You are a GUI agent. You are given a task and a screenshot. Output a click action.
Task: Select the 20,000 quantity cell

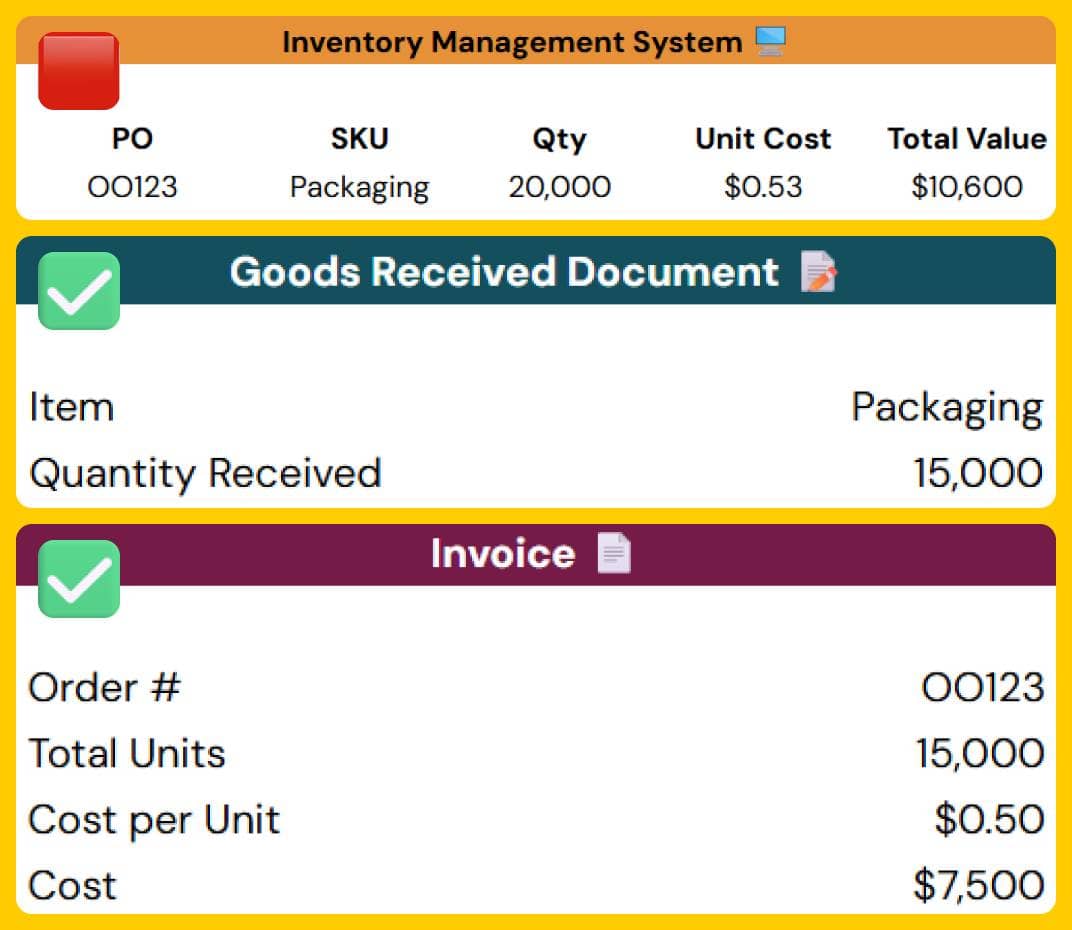coord(559,187)
